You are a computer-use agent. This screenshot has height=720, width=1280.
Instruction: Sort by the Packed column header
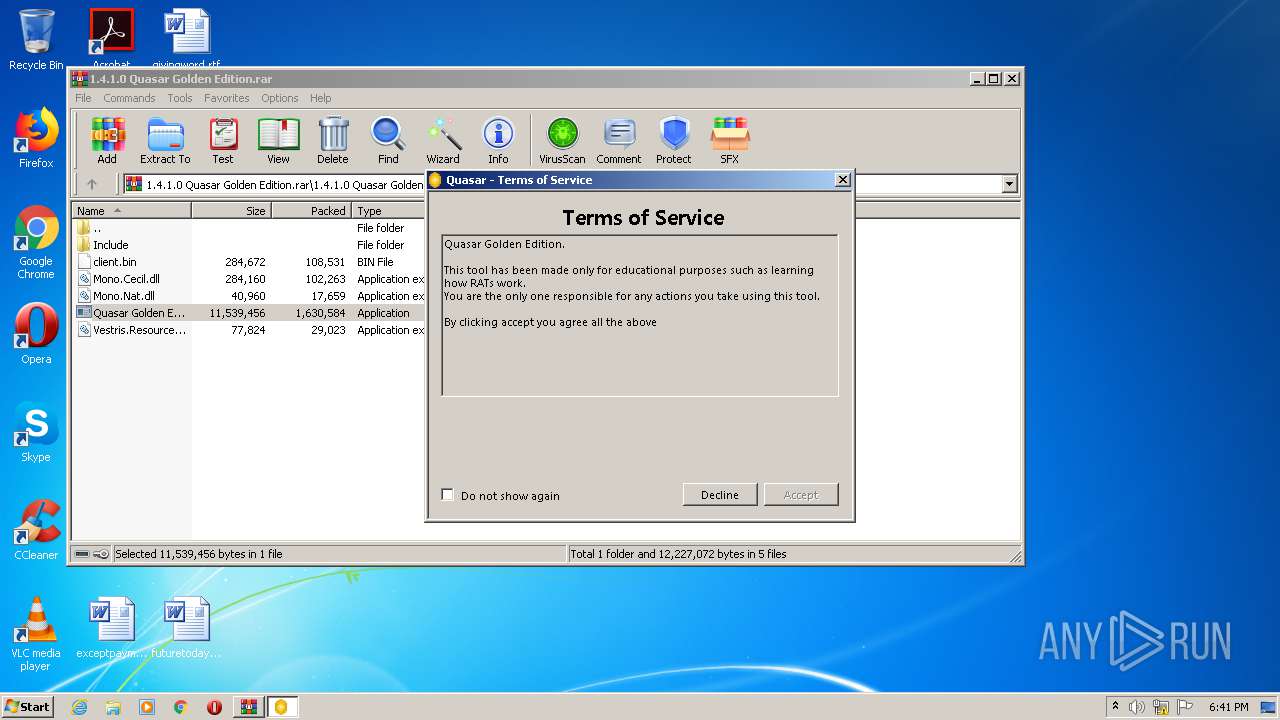[312, 211]
